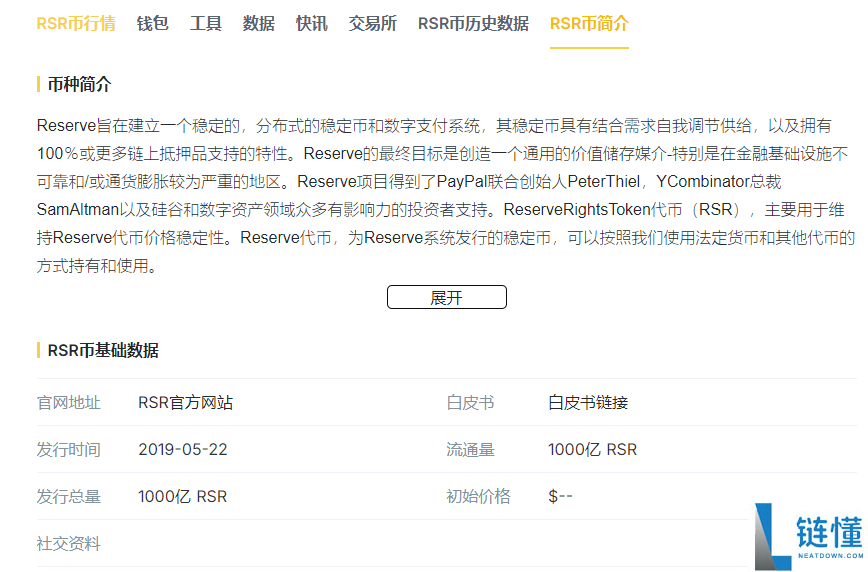Select total supply value 1000亿 RSR next to 发行总量
Screen dimensions: 868x572
point(183,497)
